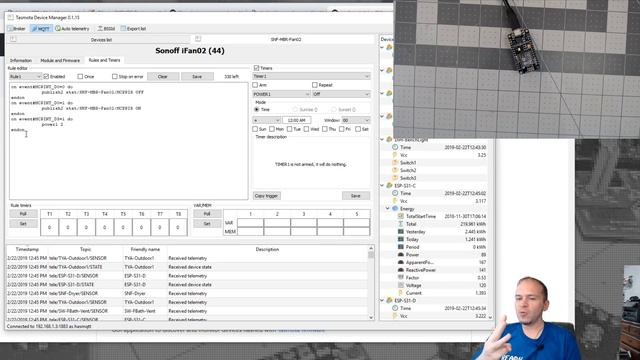The height and width of the screenshot is (360, 640).
Task: Click the Copy trigger button
Action: click(x=266, y=196)
